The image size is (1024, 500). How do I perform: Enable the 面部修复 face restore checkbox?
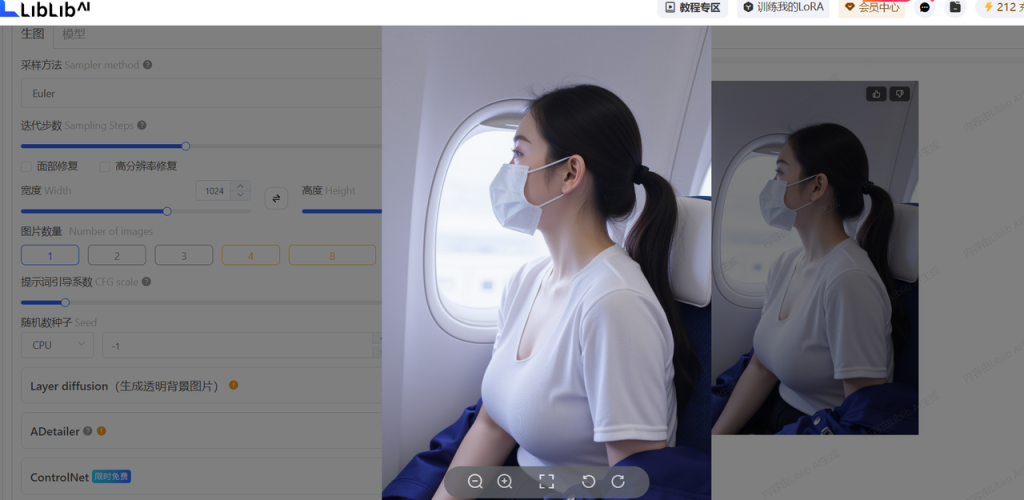click(x=27, y=166)
